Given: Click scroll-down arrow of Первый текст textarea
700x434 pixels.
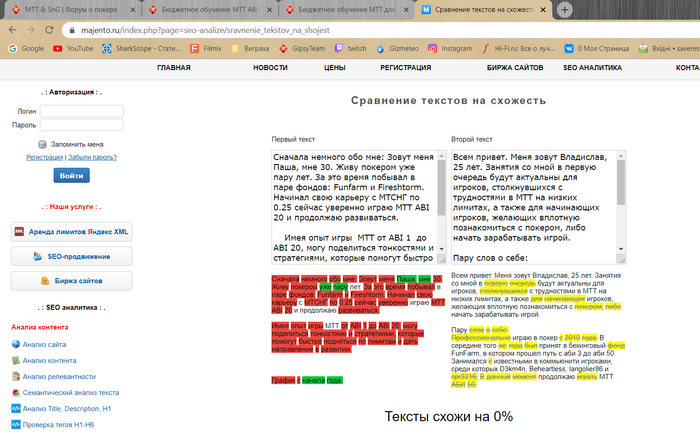Looking at the screenshot, I should click(442, 249).
